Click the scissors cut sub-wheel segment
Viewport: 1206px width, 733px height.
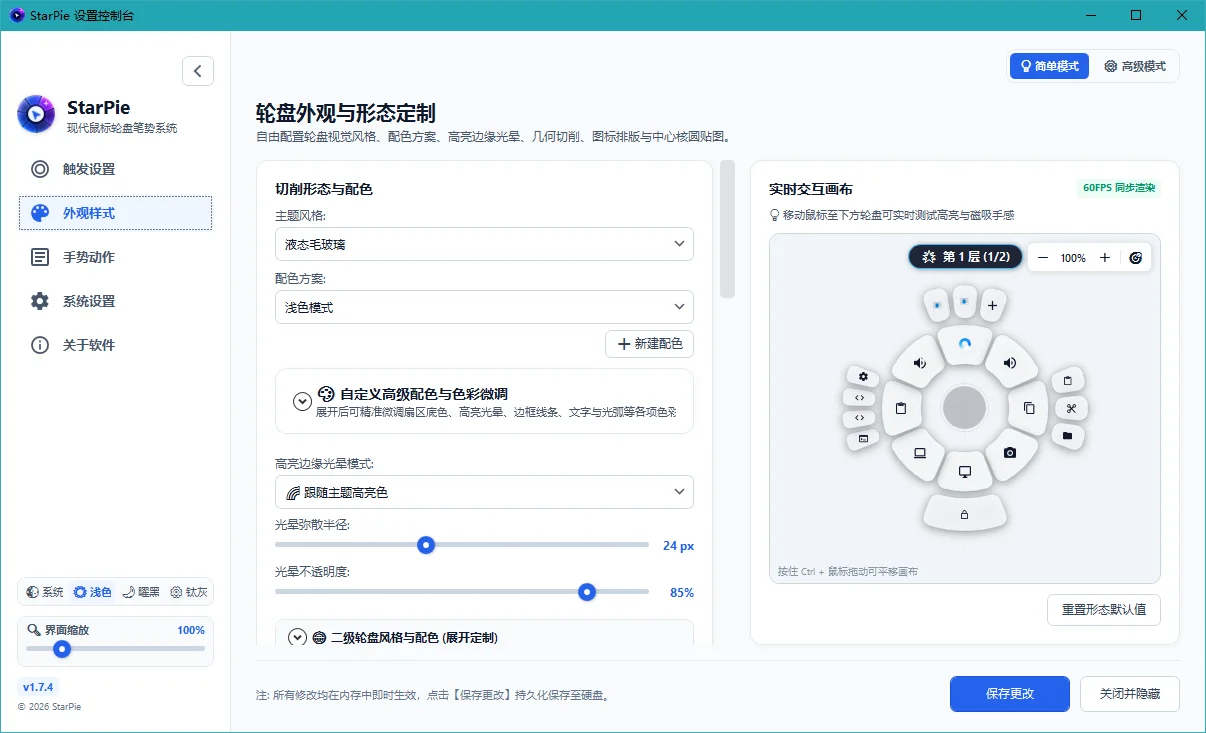point(1071,408)
